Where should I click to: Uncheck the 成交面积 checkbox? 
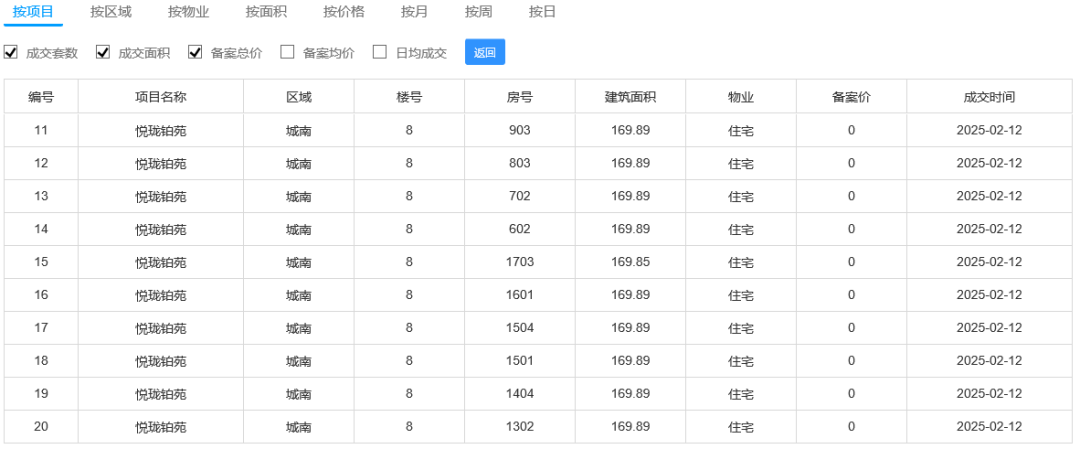[x=103, y=52]
